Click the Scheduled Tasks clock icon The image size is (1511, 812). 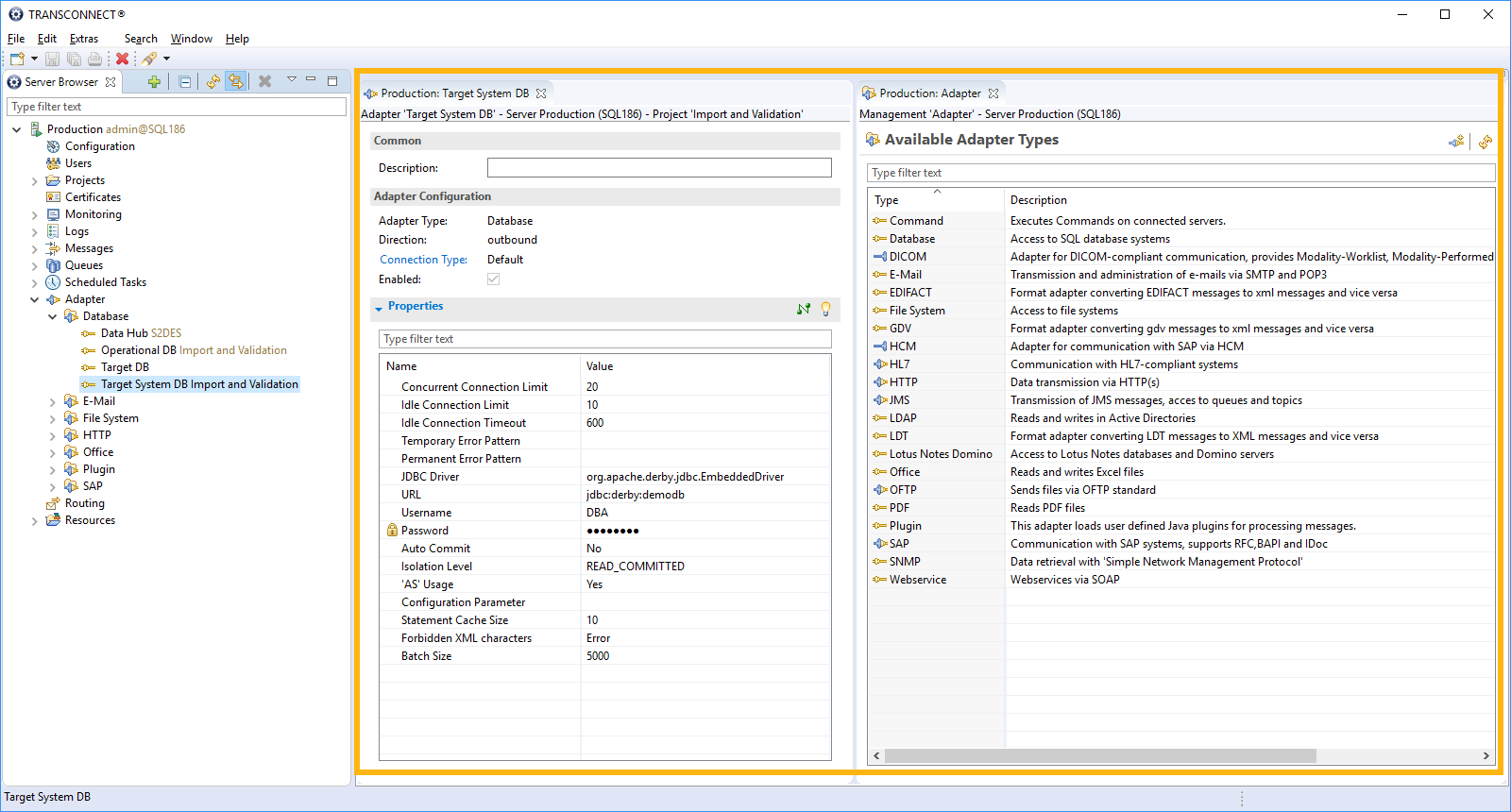click(53, 282)
